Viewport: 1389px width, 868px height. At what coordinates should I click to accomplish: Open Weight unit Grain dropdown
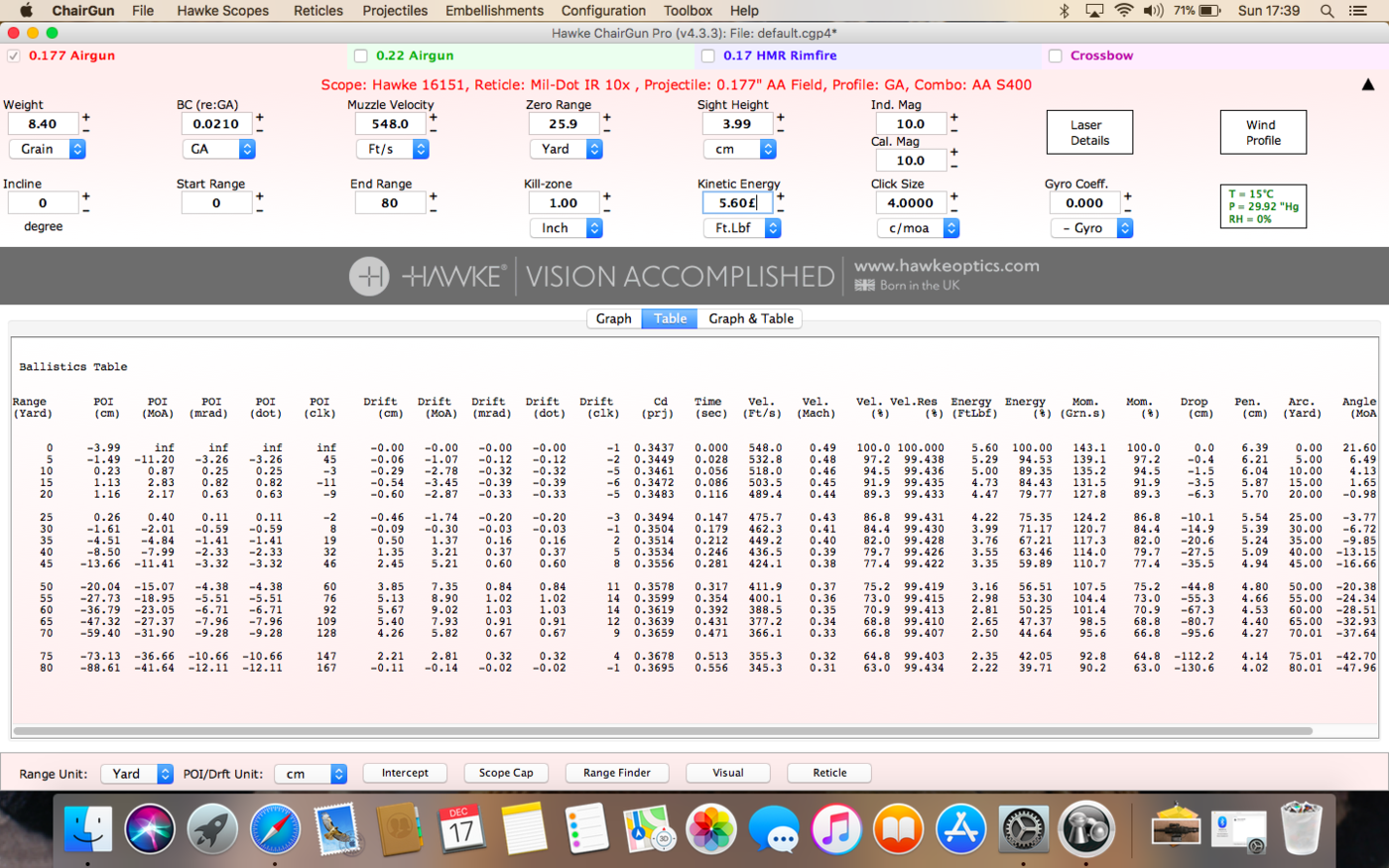48,149
